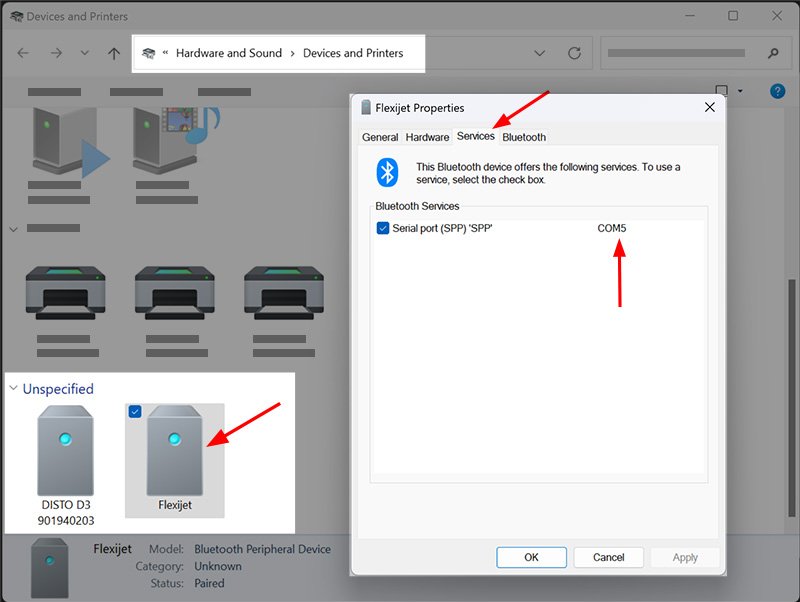Screen dimensions: 800x602
Task: Select the middle printer icon
Action: (x=174, y=292)
